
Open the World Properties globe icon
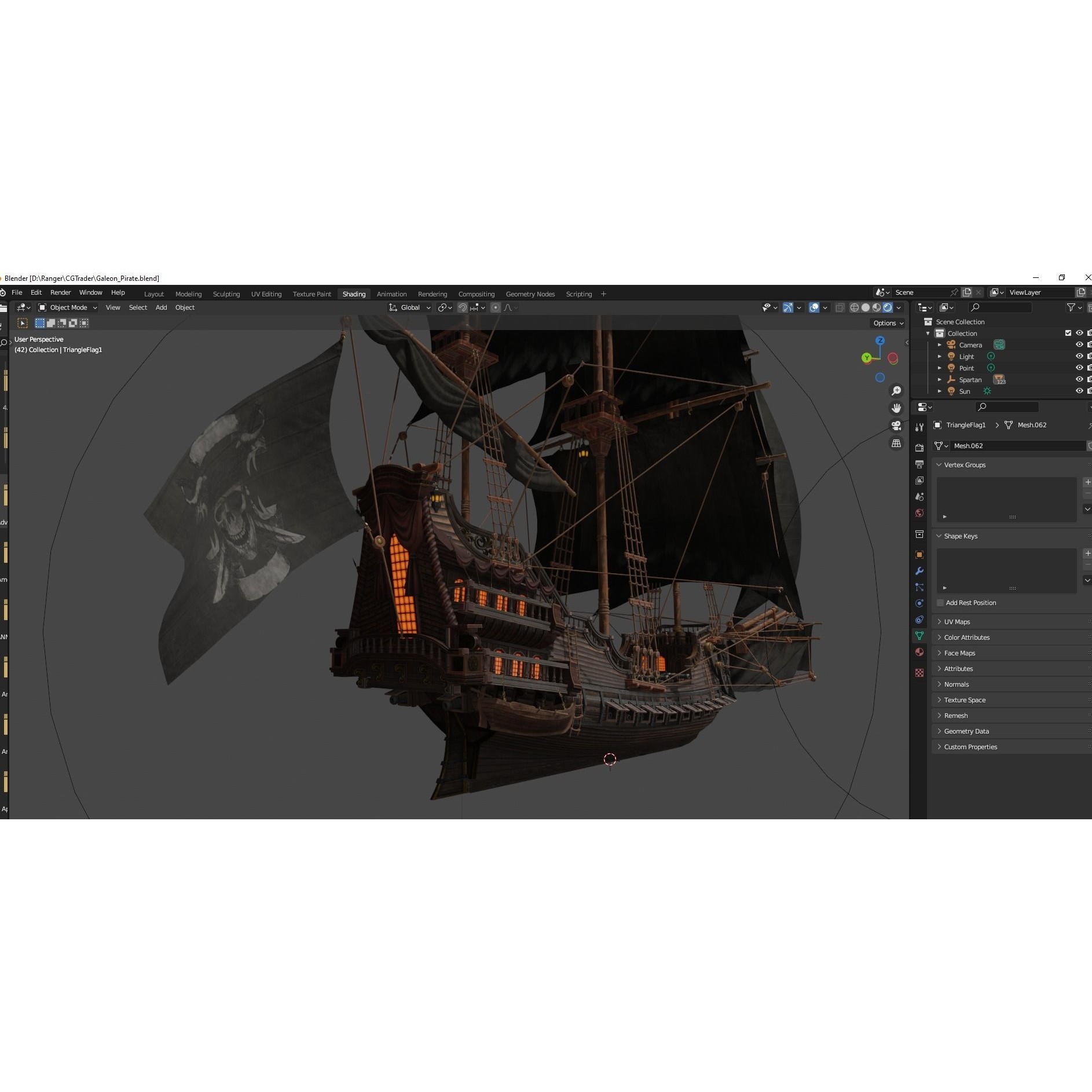pos(919,512)
